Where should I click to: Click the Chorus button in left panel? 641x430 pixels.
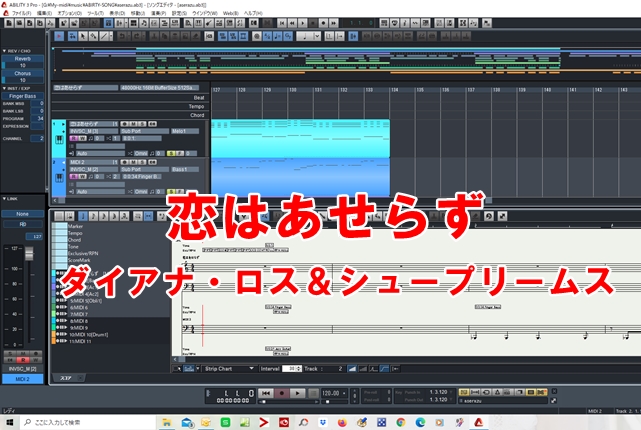click(22, 73)
